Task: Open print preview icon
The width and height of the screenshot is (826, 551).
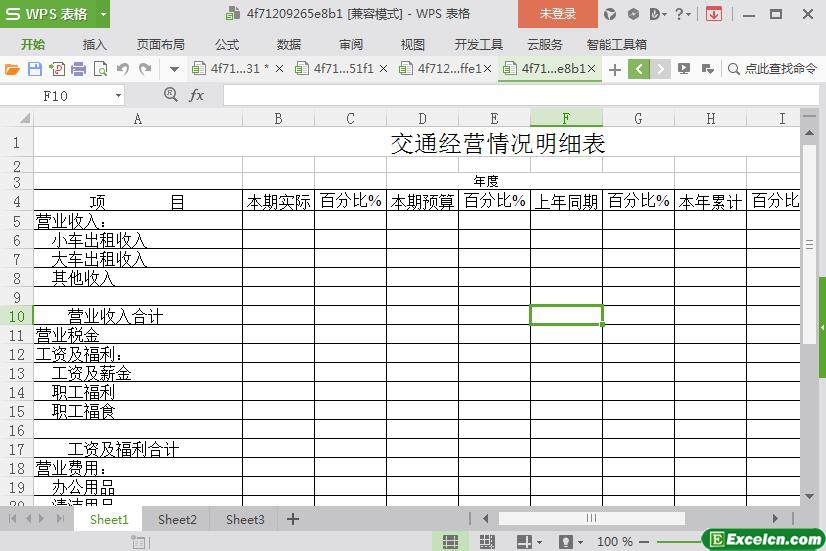Action: coord(100,69)
